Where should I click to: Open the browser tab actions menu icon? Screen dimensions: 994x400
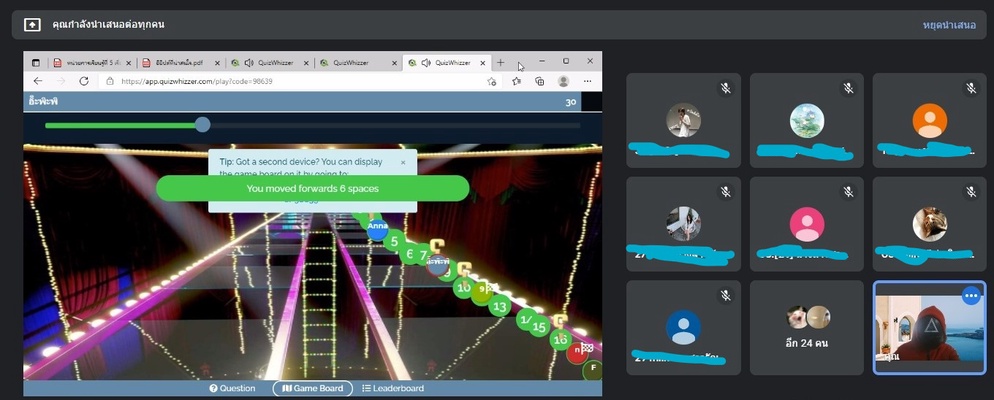[x=36, y=63]
